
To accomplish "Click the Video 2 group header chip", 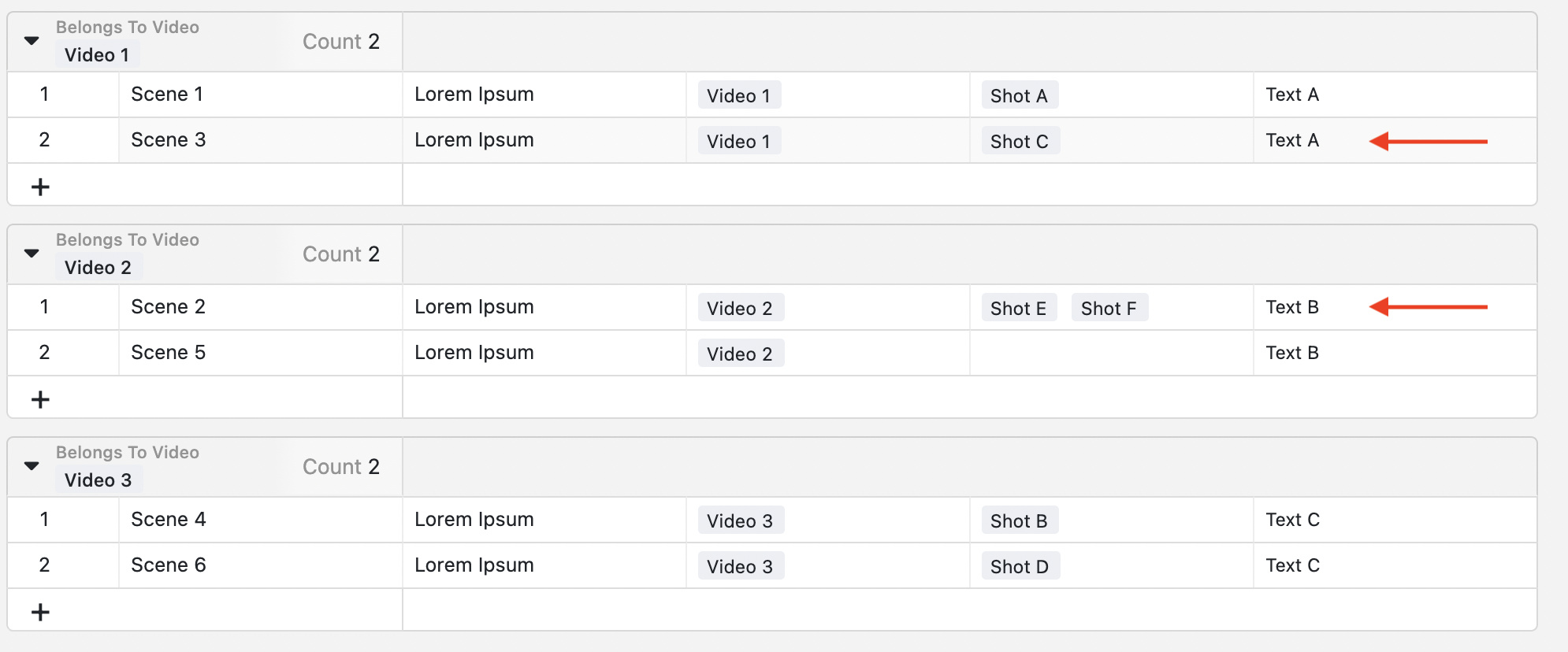I will coord(98,268).
